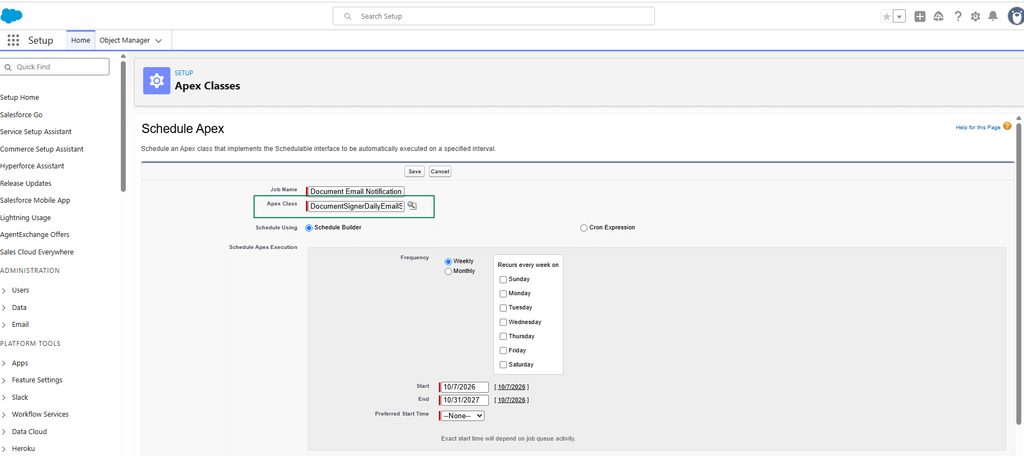The image size is (1024, 456).
Task: Open AgentExchange Offers
Action: tap(35, 235)
